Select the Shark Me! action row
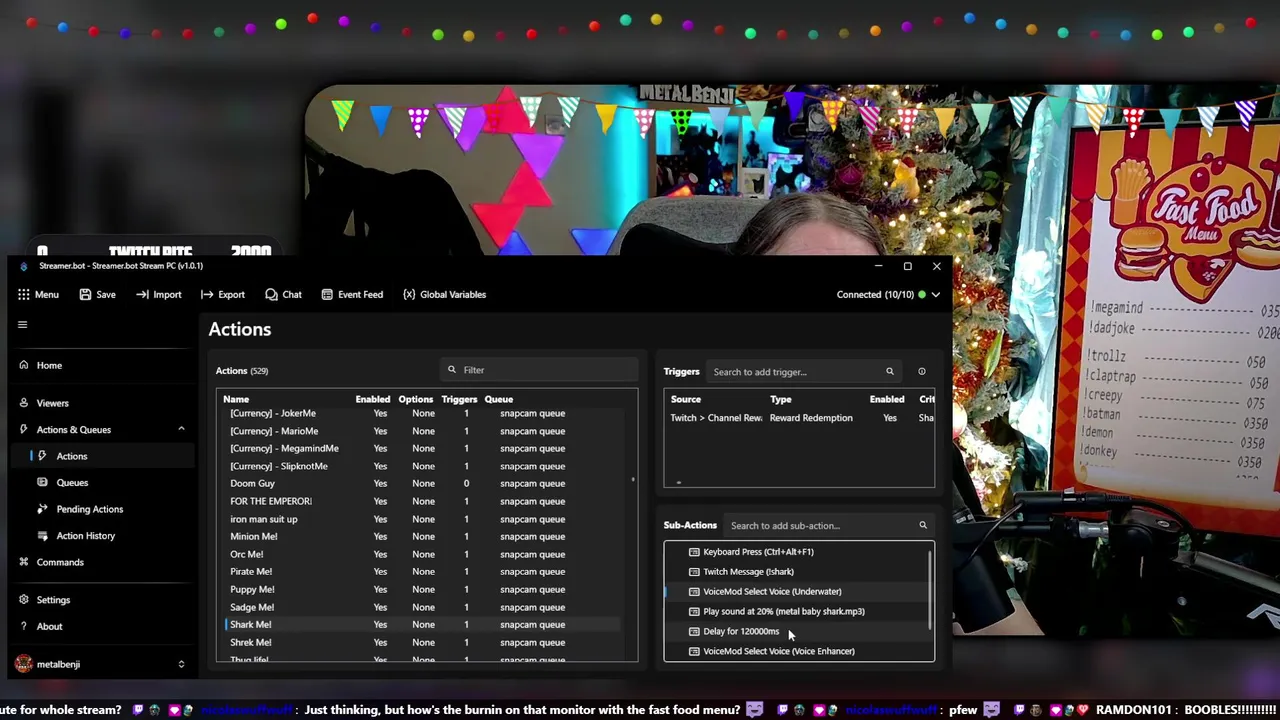 pos(422,624)
